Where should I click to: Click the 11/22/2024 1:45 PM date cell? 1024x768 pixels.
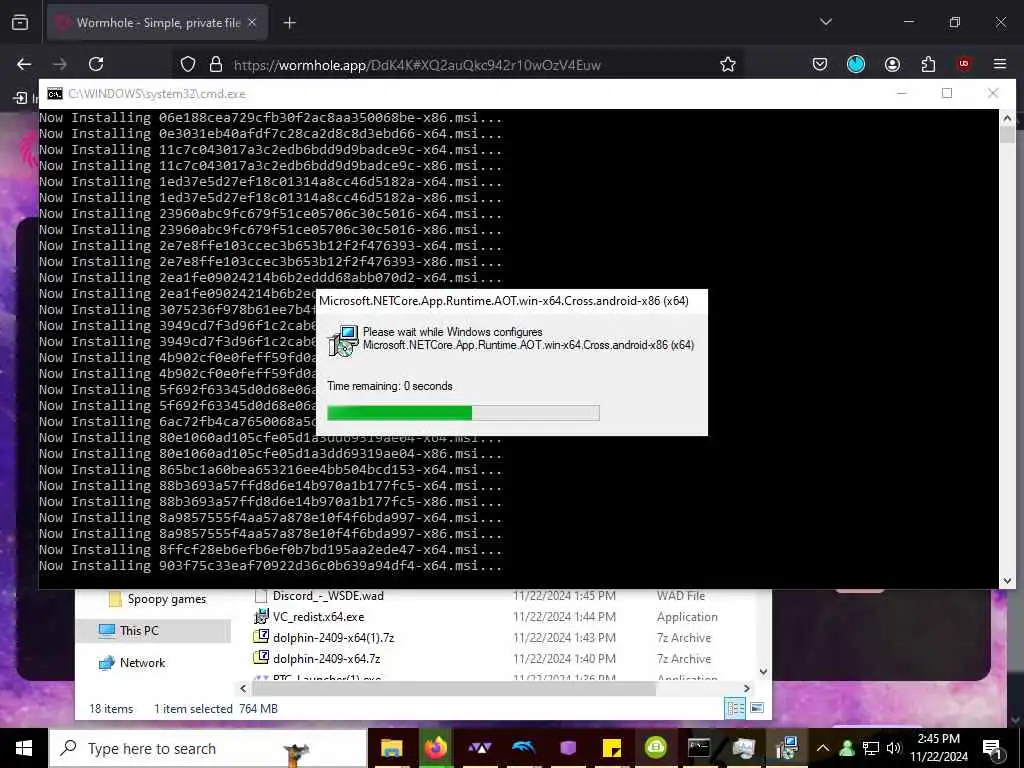(564, 596)
